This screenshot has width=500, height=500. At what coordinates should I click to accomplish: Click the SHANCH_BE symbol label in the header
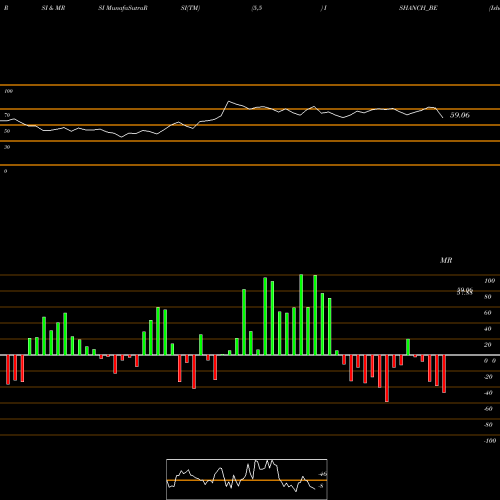[x=418, y=8]
